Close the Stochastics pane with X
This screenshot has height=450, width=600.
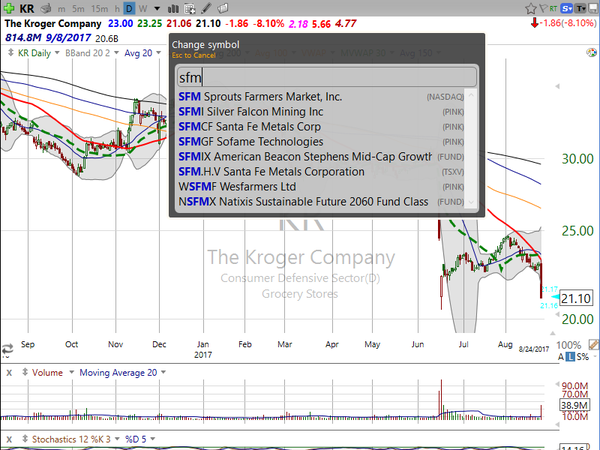point(10,439)
